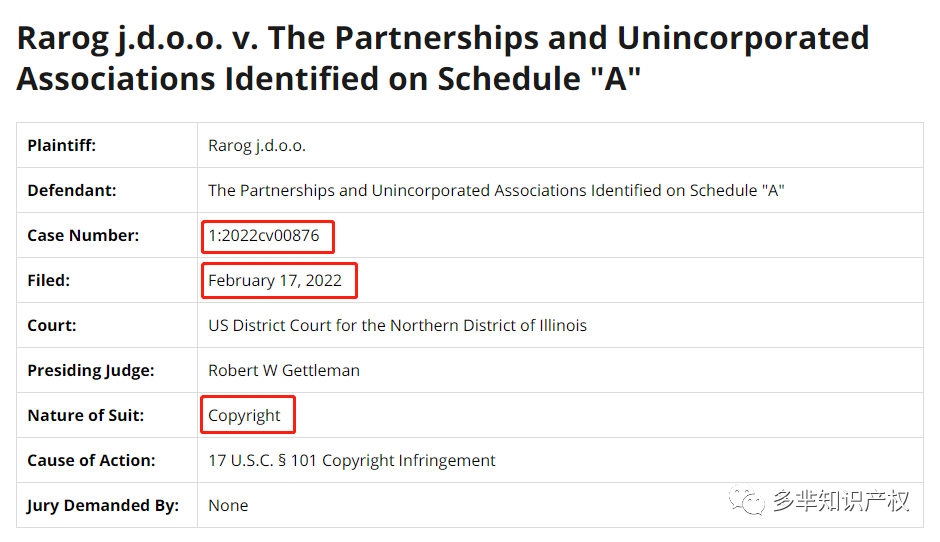Click the defendant name in table

[x=496, y=191]
